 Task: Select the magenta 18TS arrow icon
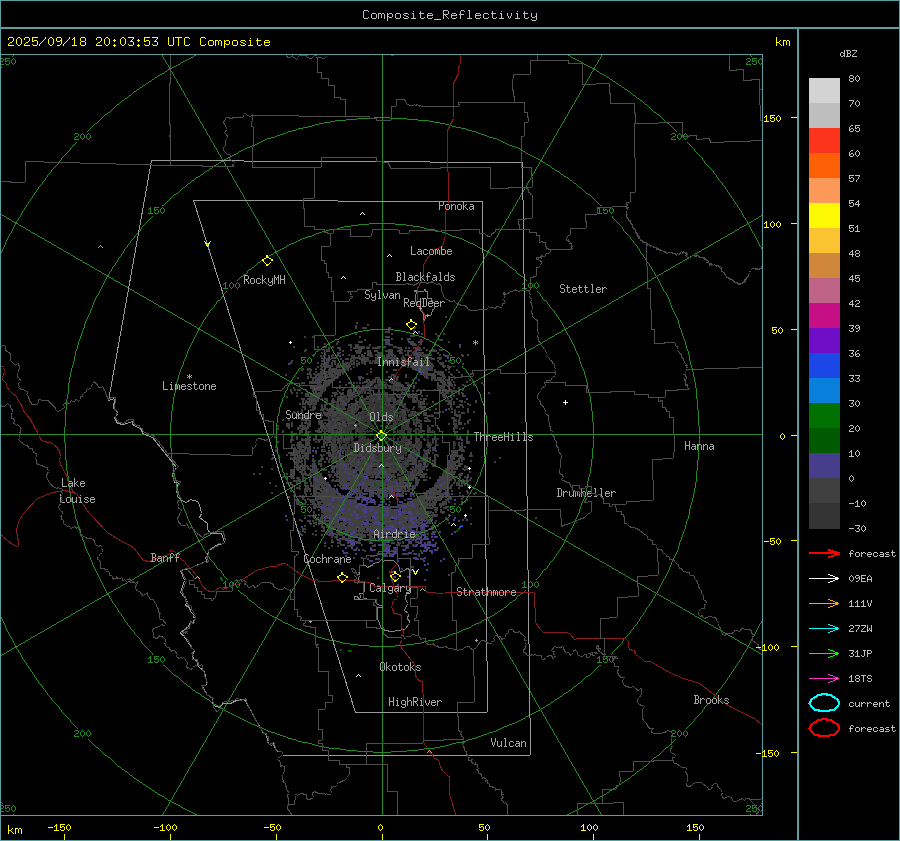(824, 678)
